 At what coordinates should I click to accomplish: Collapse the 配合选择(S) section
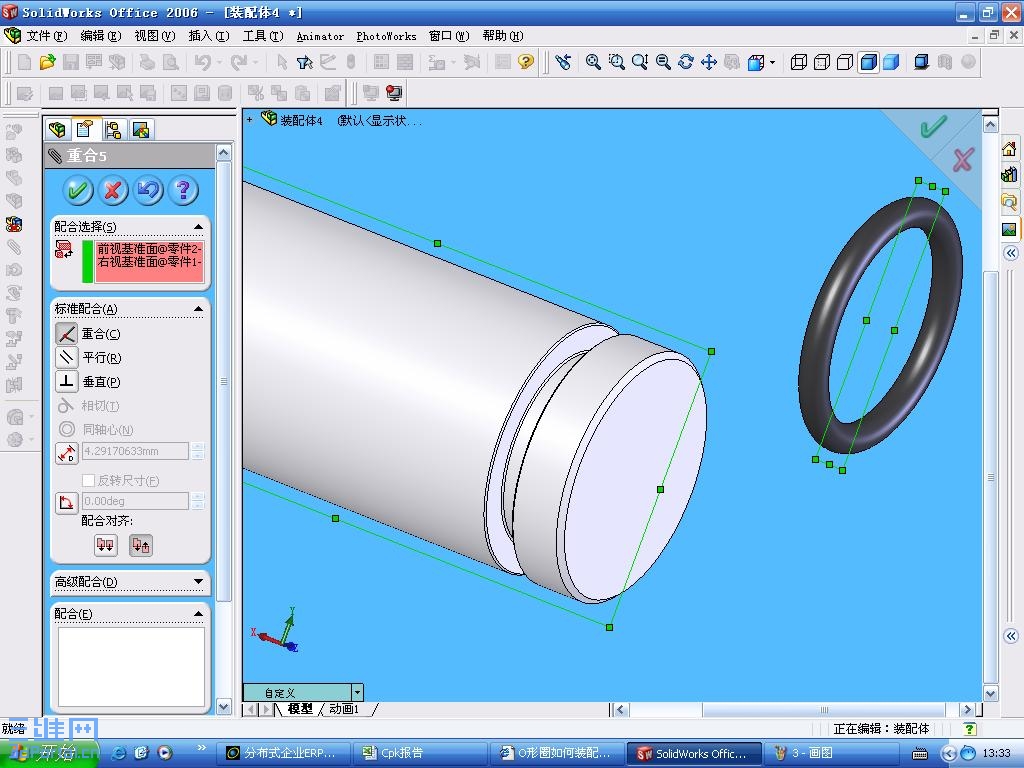(x=199, y=227)
